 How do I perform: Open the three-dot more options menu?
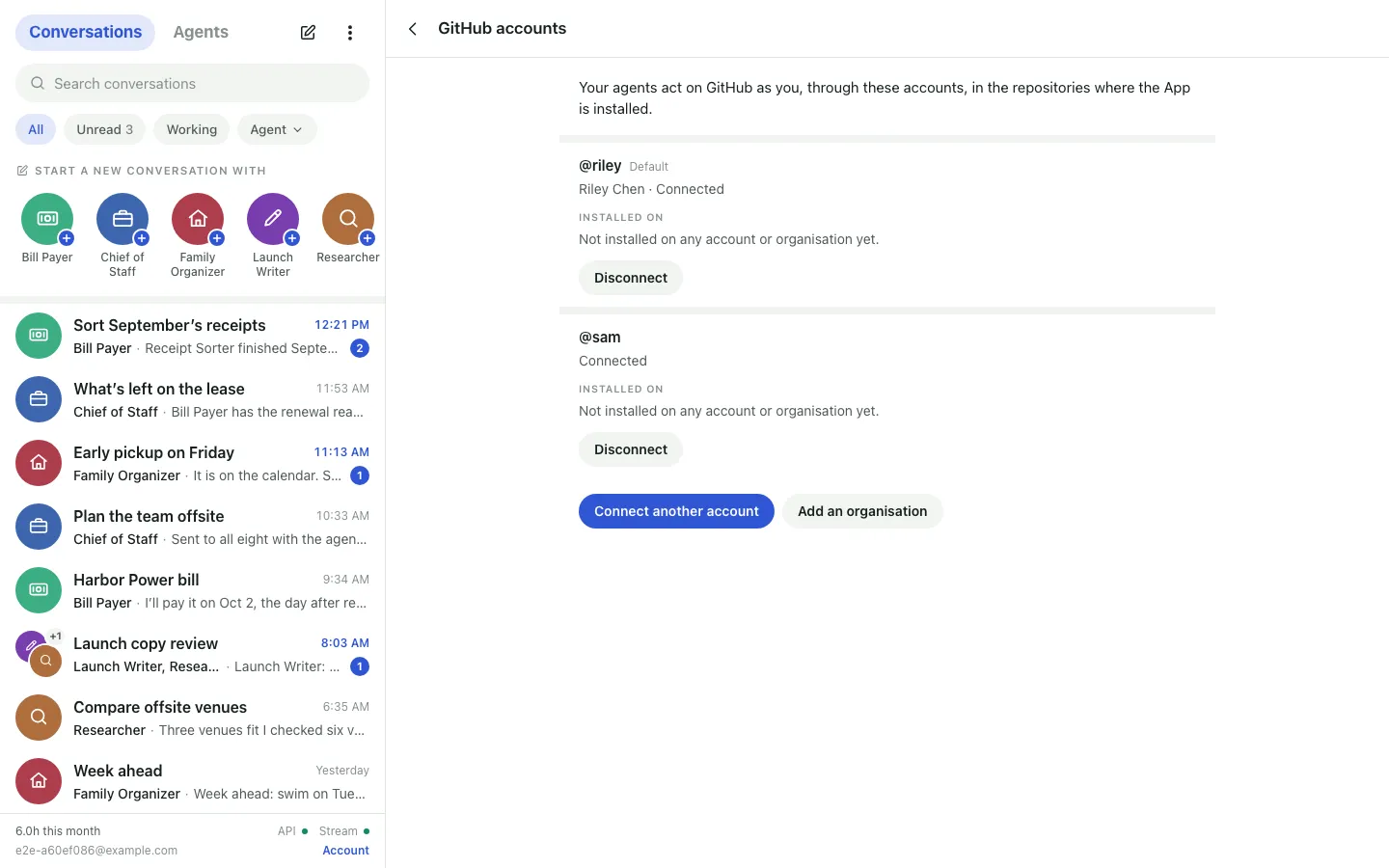click(x=350, y=33)
